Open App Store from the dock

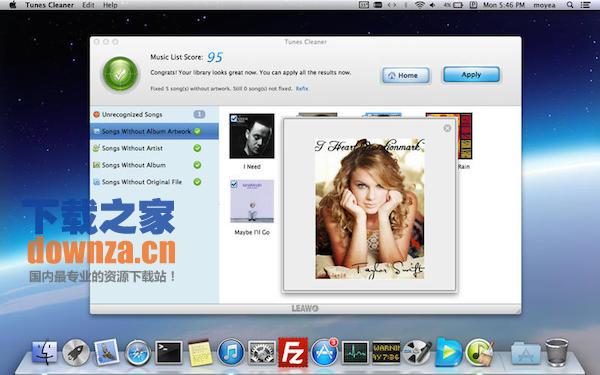pos(324,352)
